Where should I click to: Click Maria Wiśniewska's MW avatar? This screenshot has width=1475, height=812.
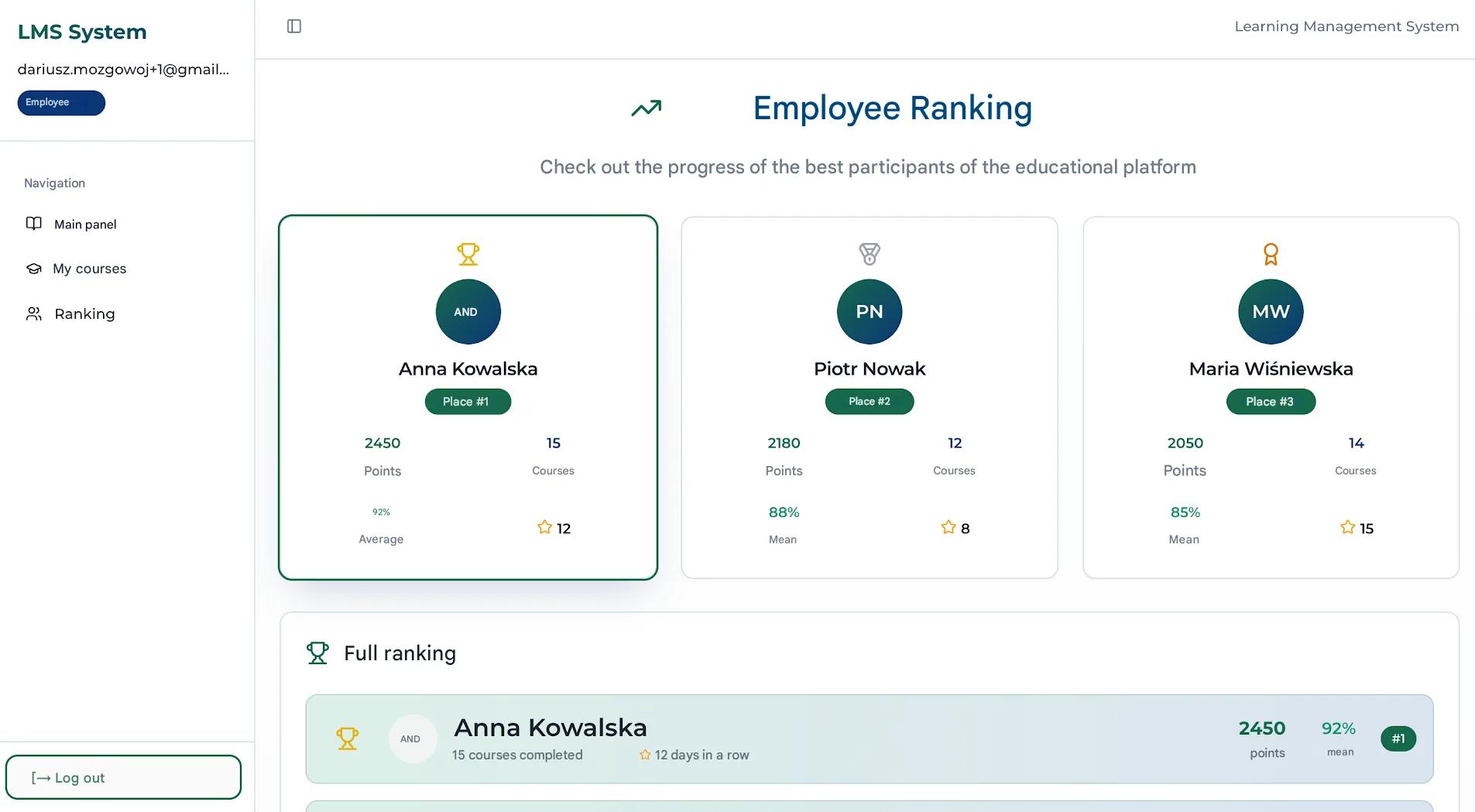click(1271, 312)
